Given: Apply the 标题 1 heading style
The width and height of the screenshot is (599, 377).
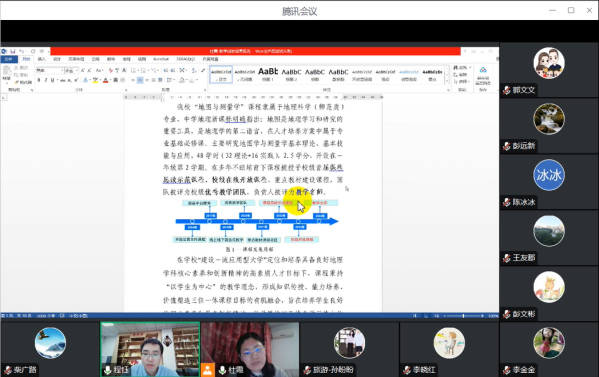Looking at the screenshot, I should [268, 74].
